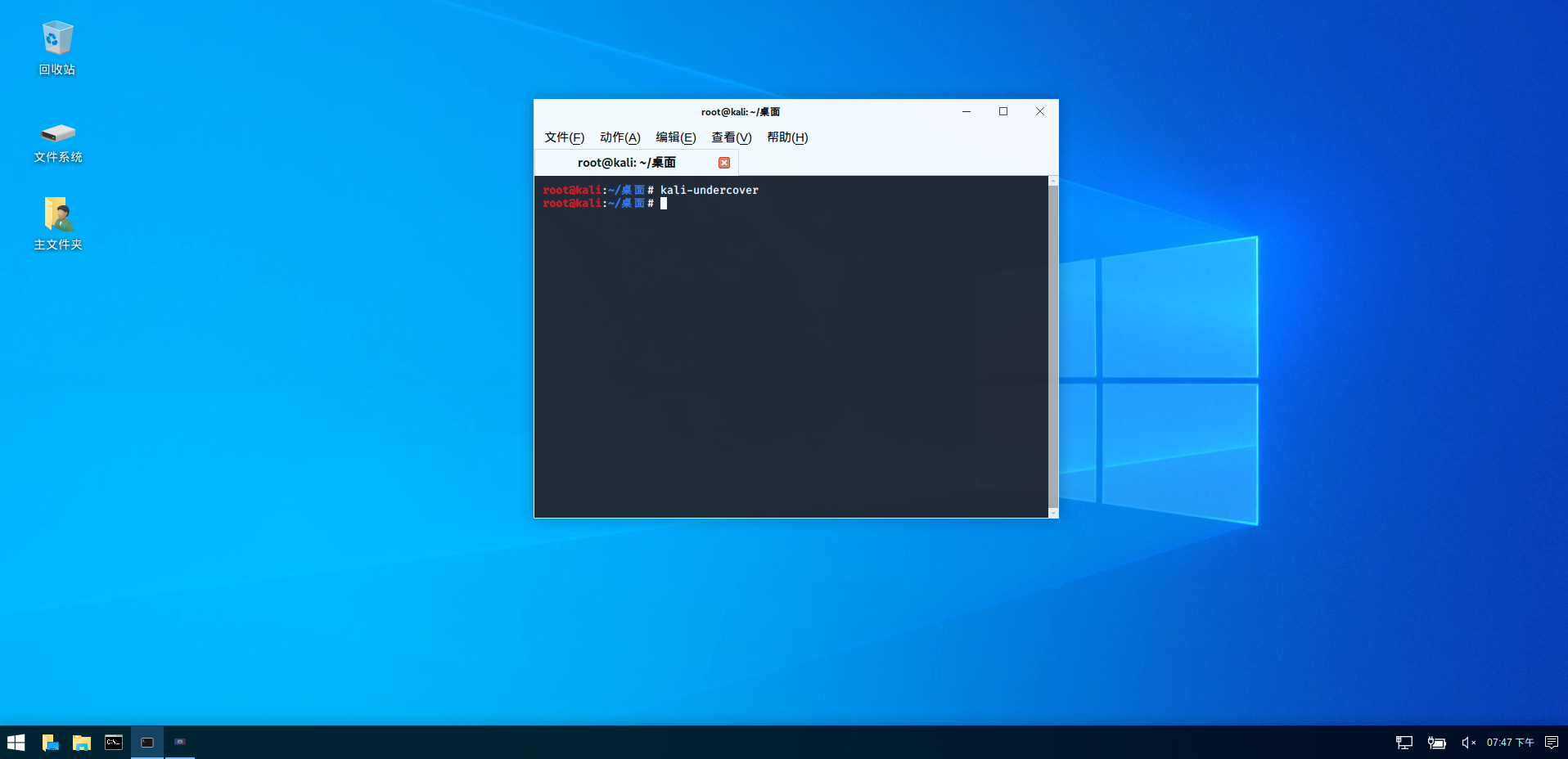This screenshot has height=759, width=1568.
Task: Close the root@kali terminal tab
Action: pos(723,162)
